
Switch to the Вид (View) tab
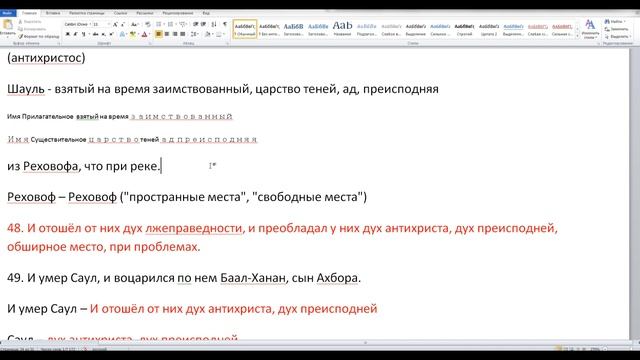click(206, 13)
